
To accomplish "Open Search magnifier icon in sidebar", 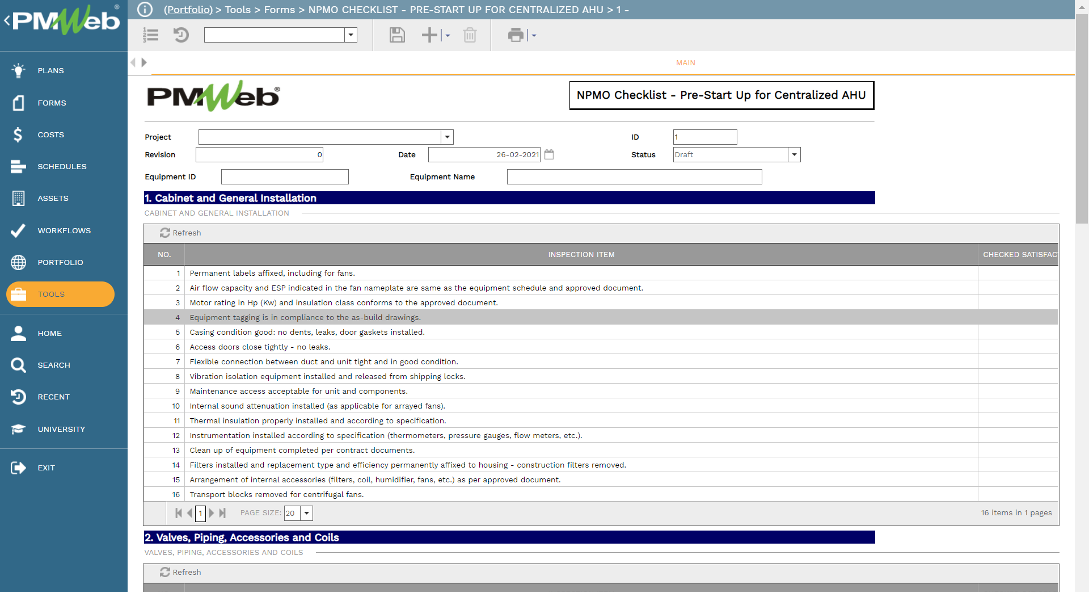I will click(19, 365).
